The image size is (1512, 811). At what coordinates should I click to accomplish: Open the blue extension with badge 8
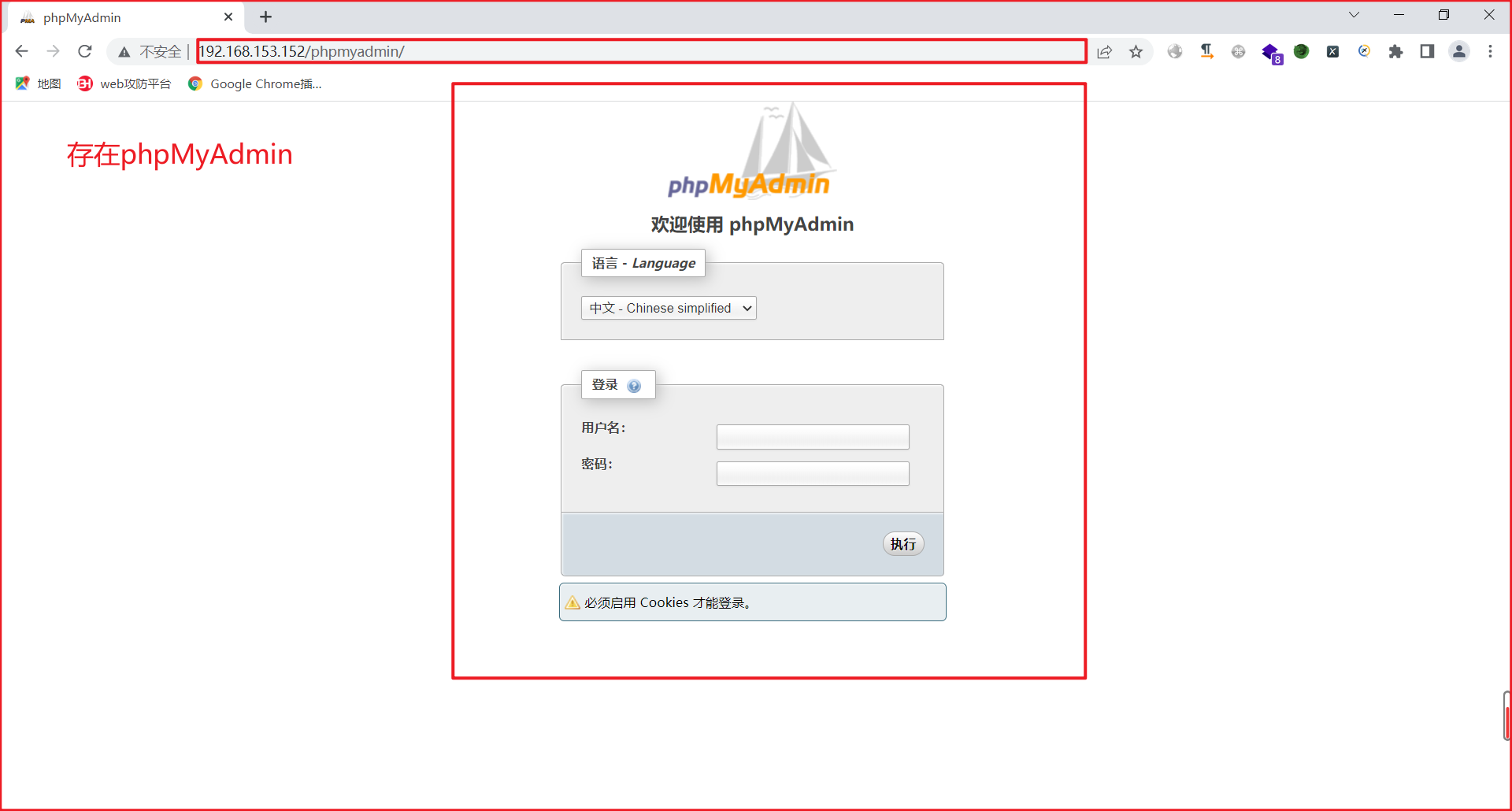coord(1271,53)
